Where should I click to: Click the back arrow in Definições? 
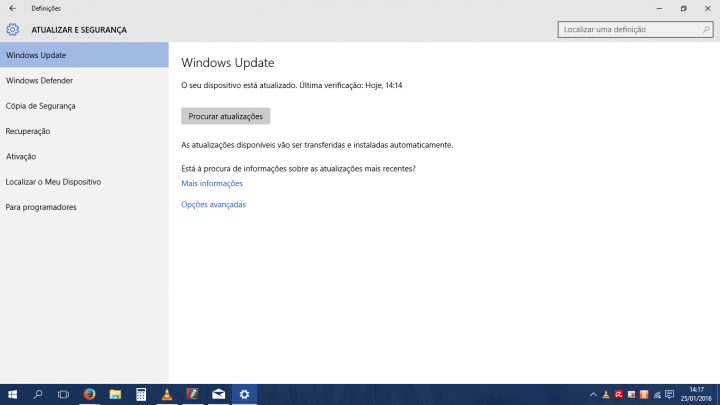12,8
